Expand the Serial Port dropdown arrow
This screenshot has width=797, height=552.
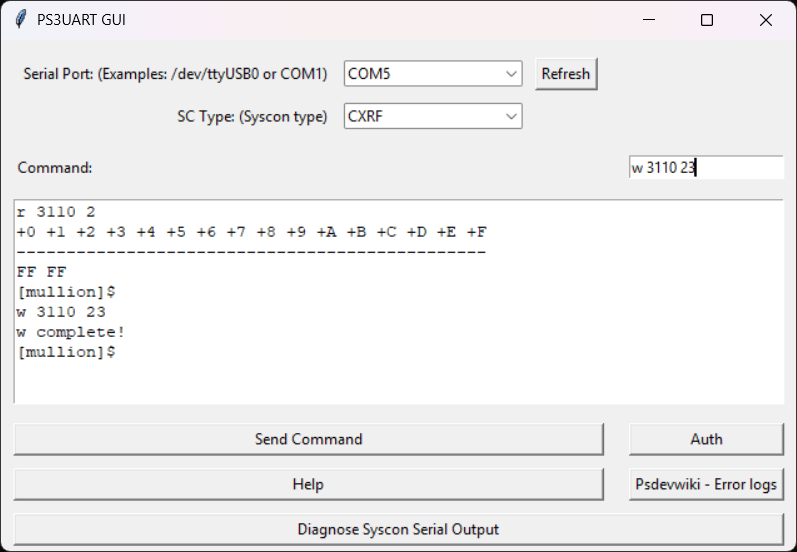(512, 74)
